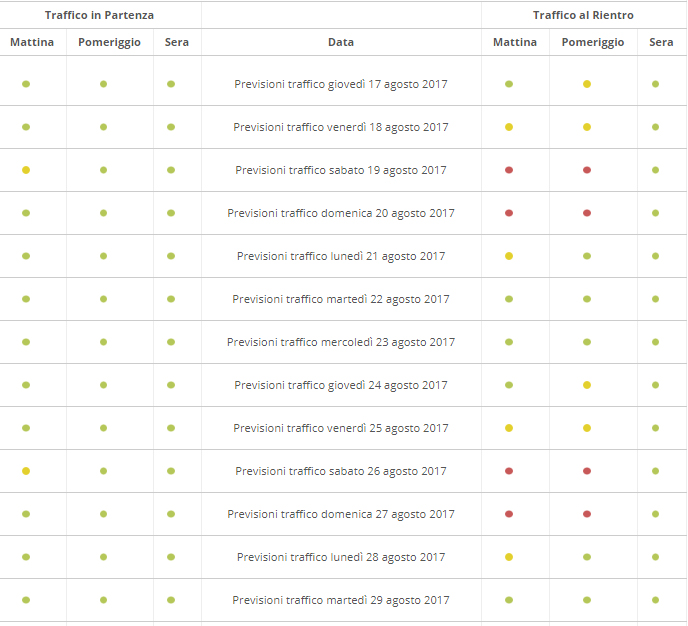
Task: Click the Data column header
Action: 341,42
